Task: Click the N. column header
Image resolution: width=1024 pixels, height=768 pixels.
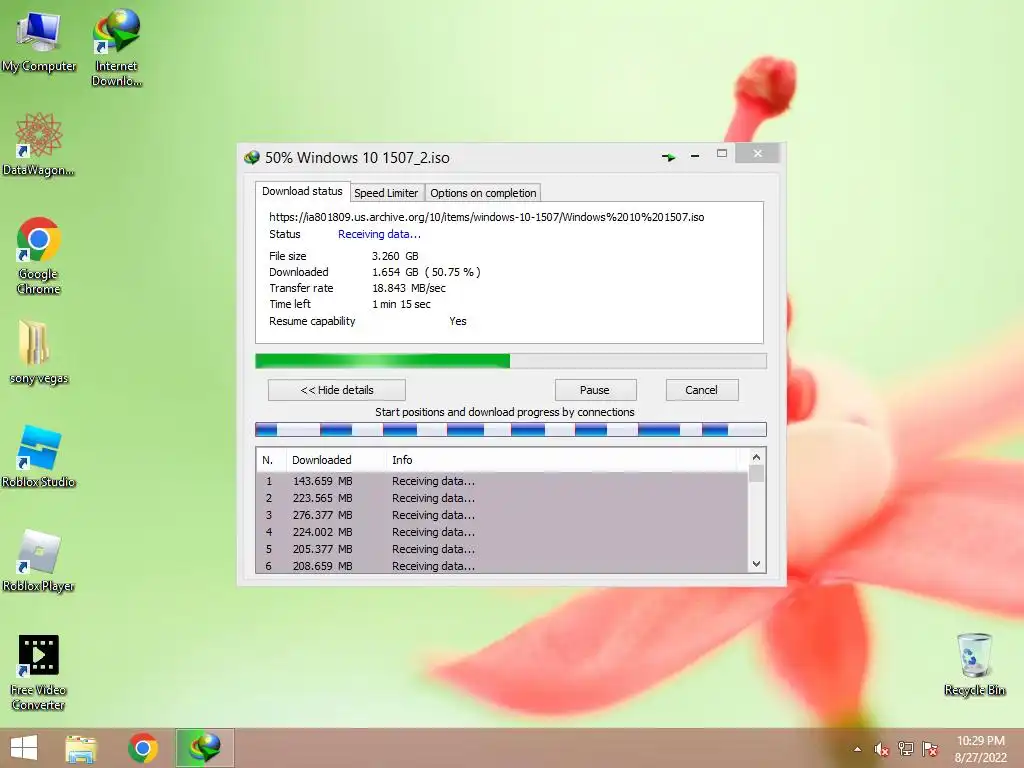Action: pos(270,460)
